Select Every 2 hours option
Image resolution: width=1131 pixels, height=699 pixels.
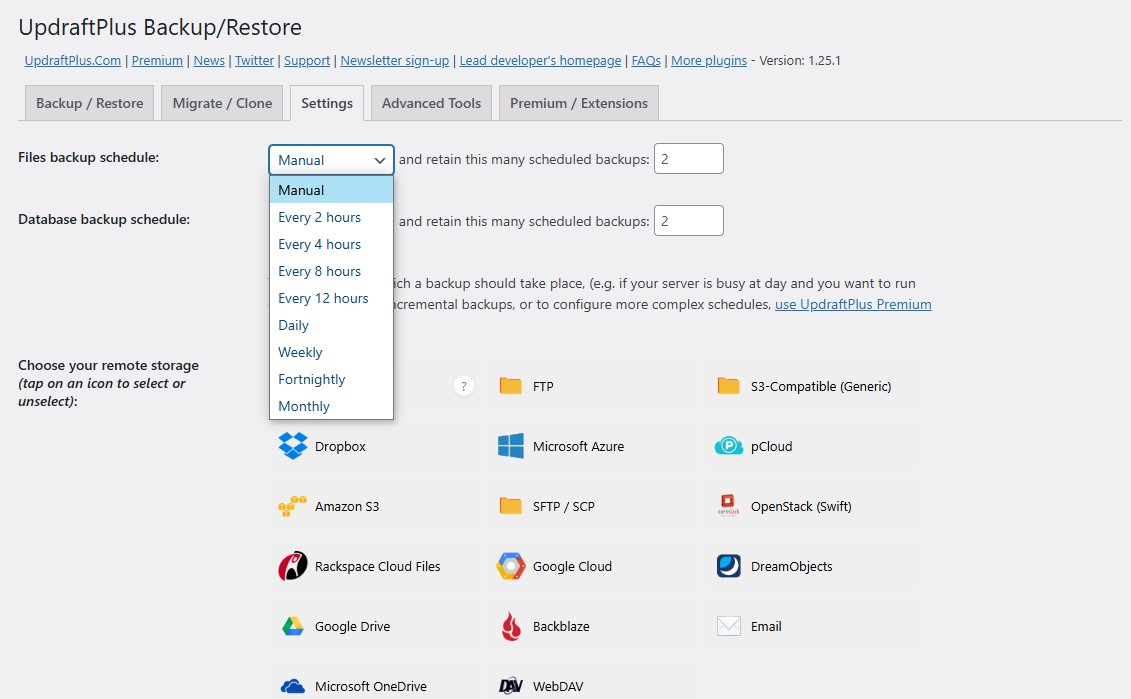click(331, 217)
